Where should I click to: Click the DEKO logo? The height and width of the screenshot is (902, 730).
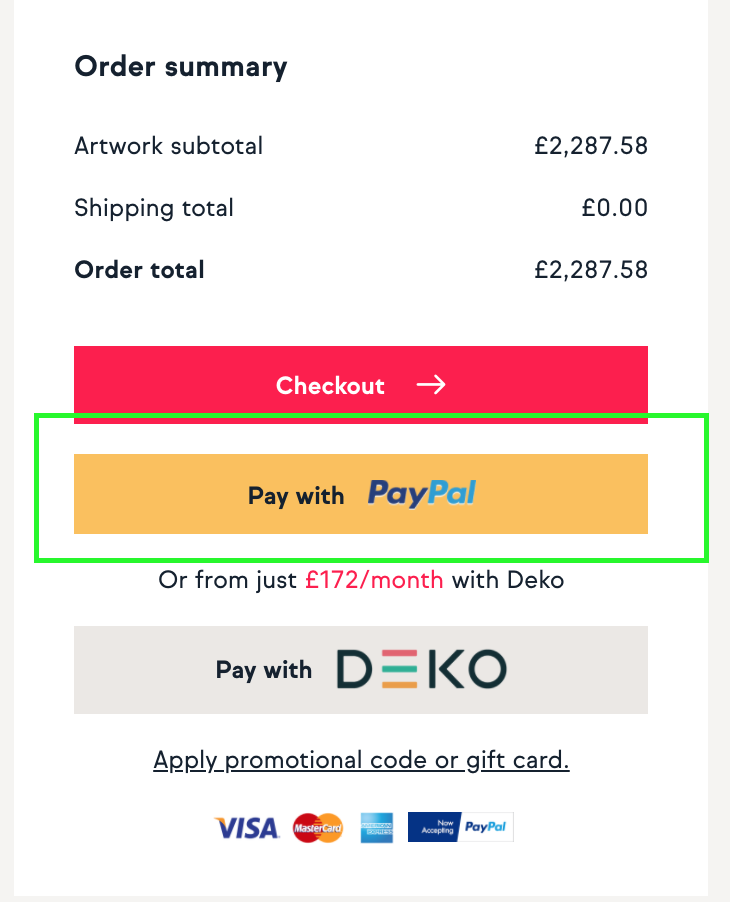422,669
